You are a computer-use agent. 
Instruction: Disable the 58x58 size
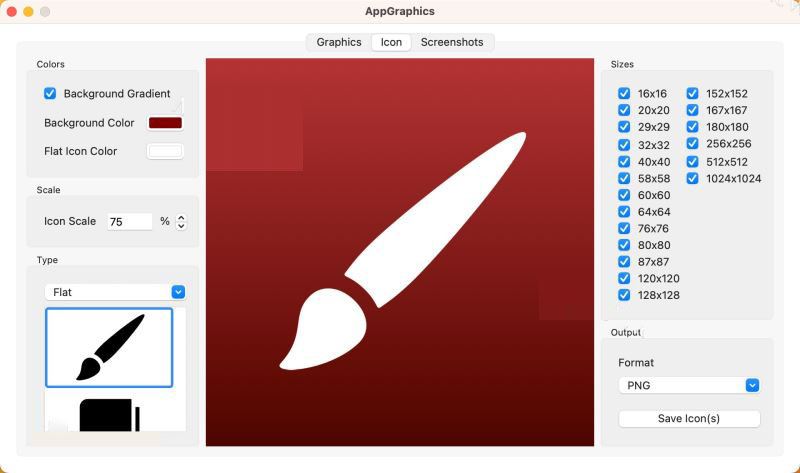coord(624,179)
